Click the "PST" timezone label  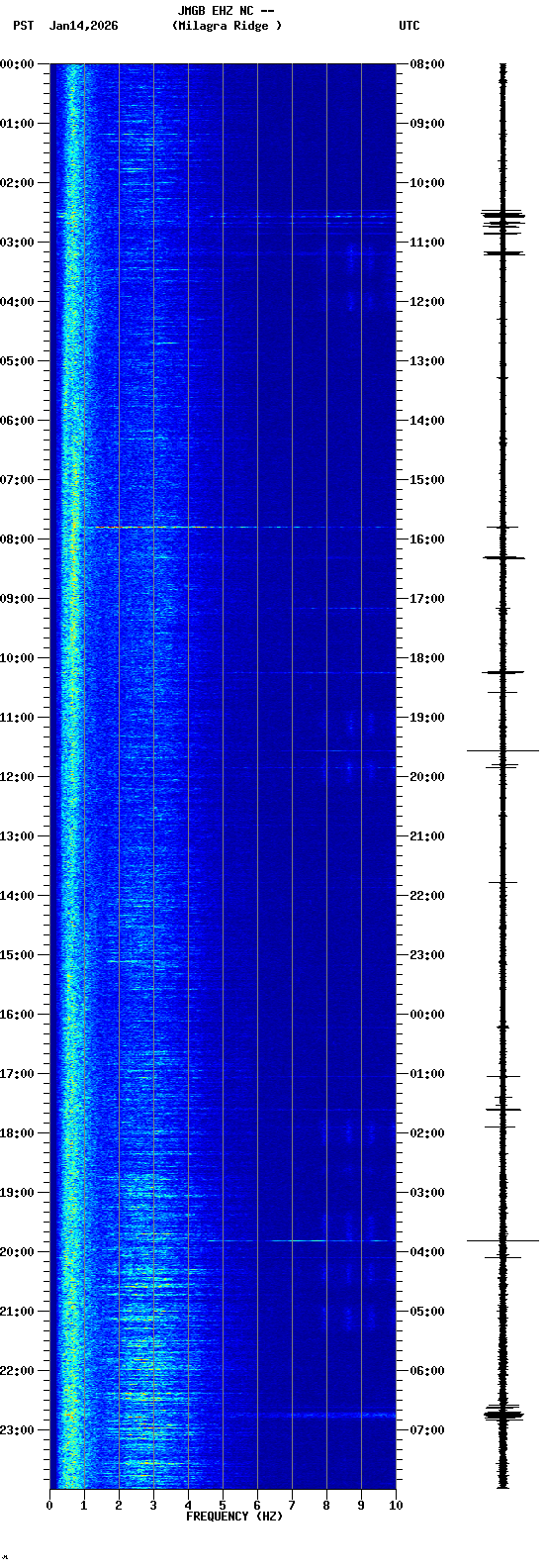(x=23, y=26)
